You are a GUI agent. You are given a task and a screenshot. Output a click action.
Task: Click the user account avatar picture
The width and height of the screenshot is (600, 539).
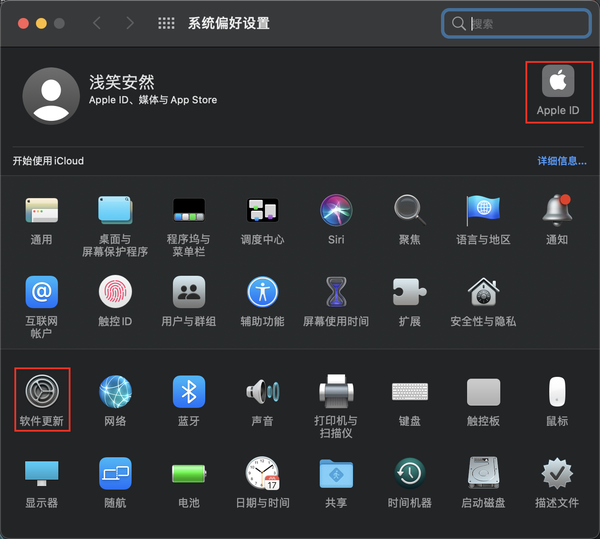coord(51,96)
